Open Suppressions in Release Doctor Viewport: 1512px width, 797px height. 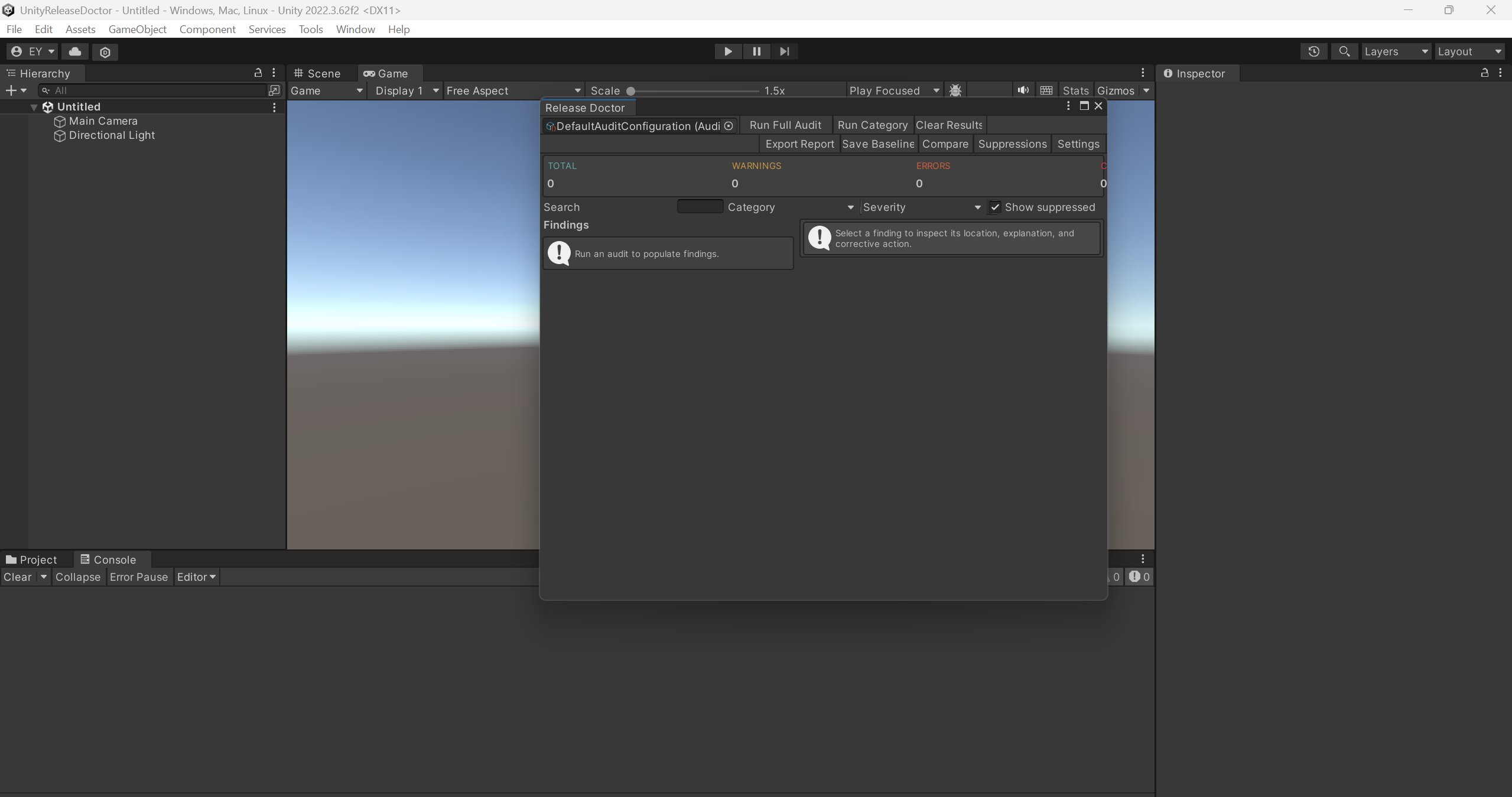coord(1012,144)
